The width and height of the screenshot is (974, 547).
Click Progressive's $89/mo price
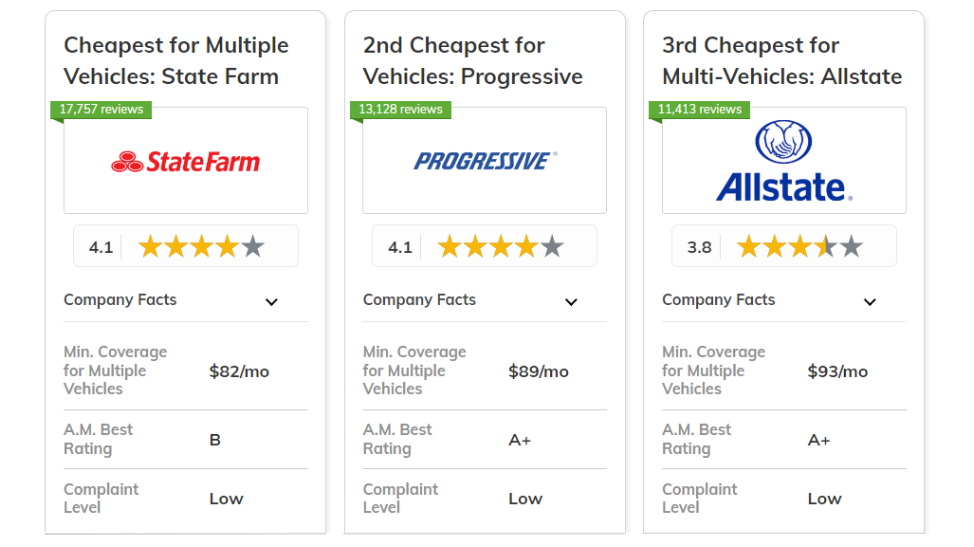tap(539, 371)
